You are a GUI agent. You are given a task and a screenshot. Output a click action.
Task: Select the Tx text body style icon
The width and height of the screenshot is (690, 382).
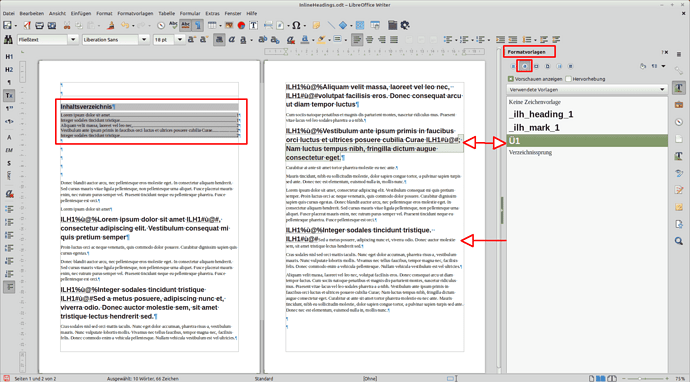click(x=9, y=95)
